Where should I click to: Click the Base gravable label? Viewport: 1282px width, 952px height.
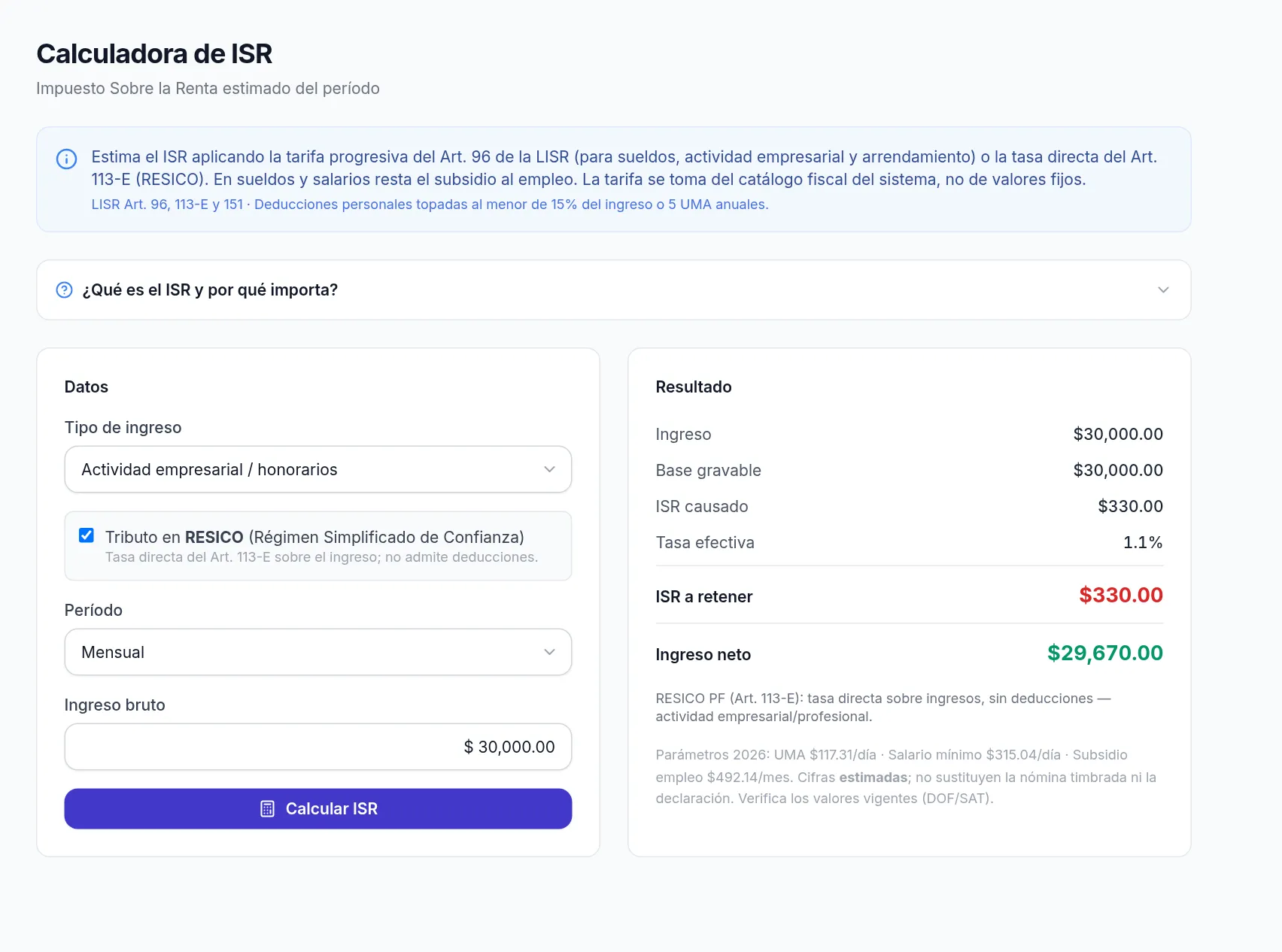click(708, 470)
